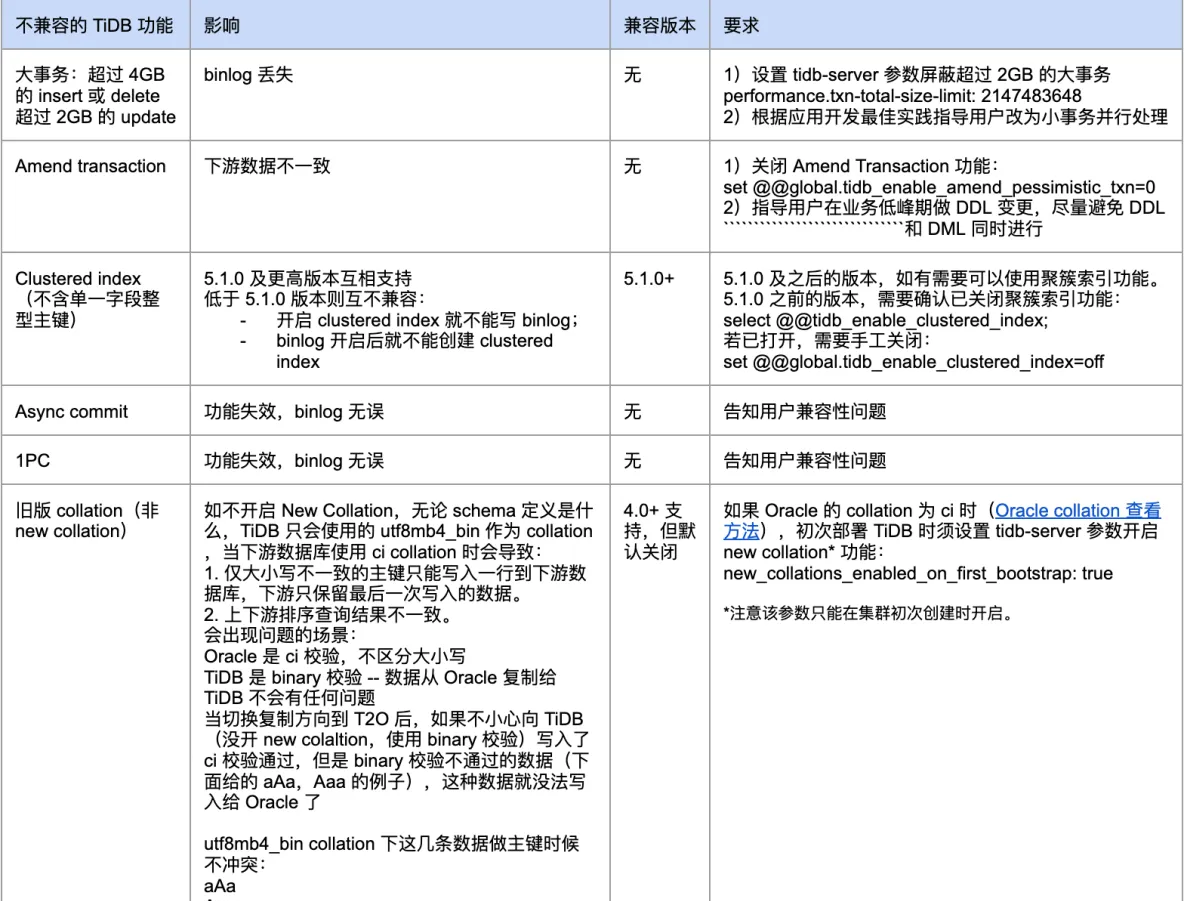This screenshot has height=901, width=1184.
Task: Click the 无 version cell in Amend transaction row
Action: (659, 196)
